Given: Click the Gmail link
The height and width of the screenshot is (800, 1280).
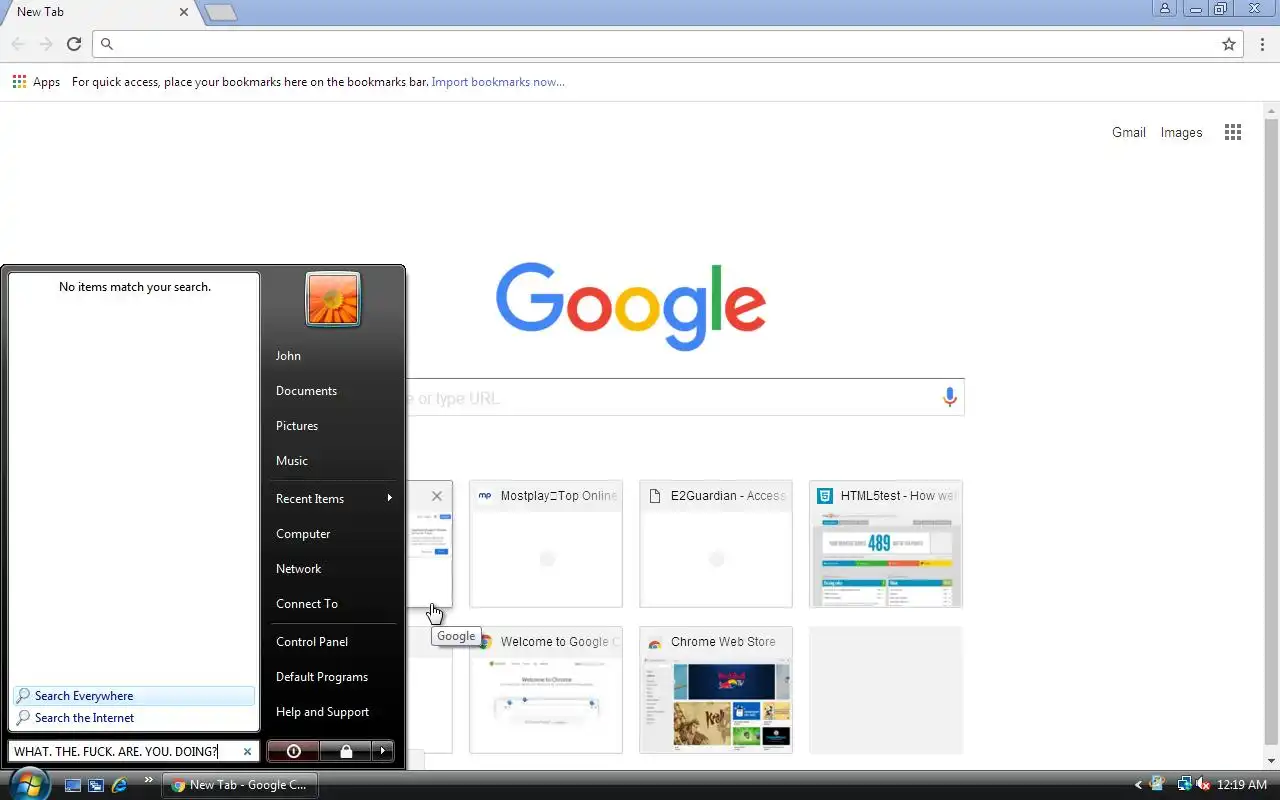Looking at the screenshot, I should pyautogui.click(x=1129, y=132).
